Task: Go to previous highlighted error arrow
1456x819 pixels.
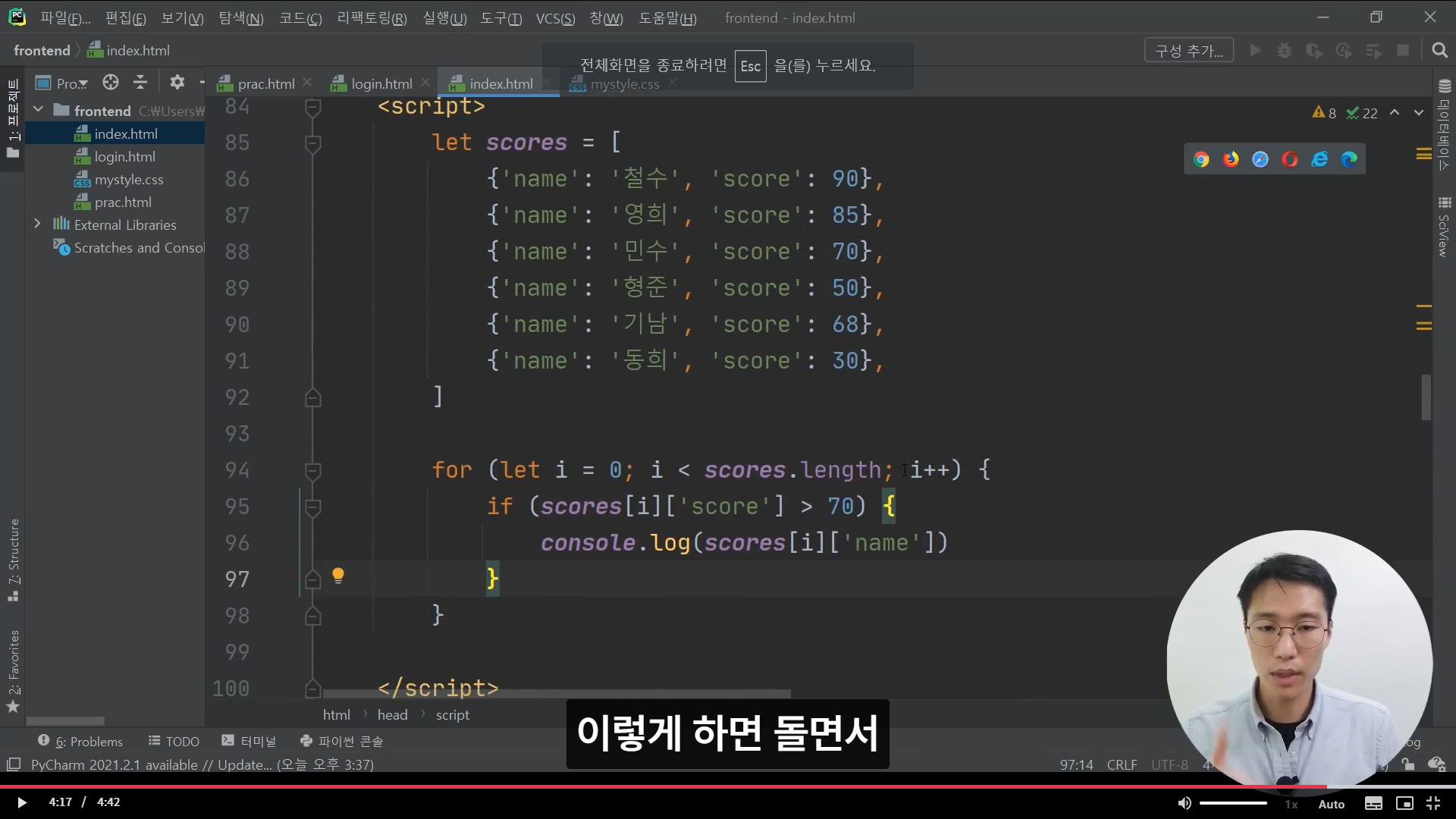Action: 1395,112
